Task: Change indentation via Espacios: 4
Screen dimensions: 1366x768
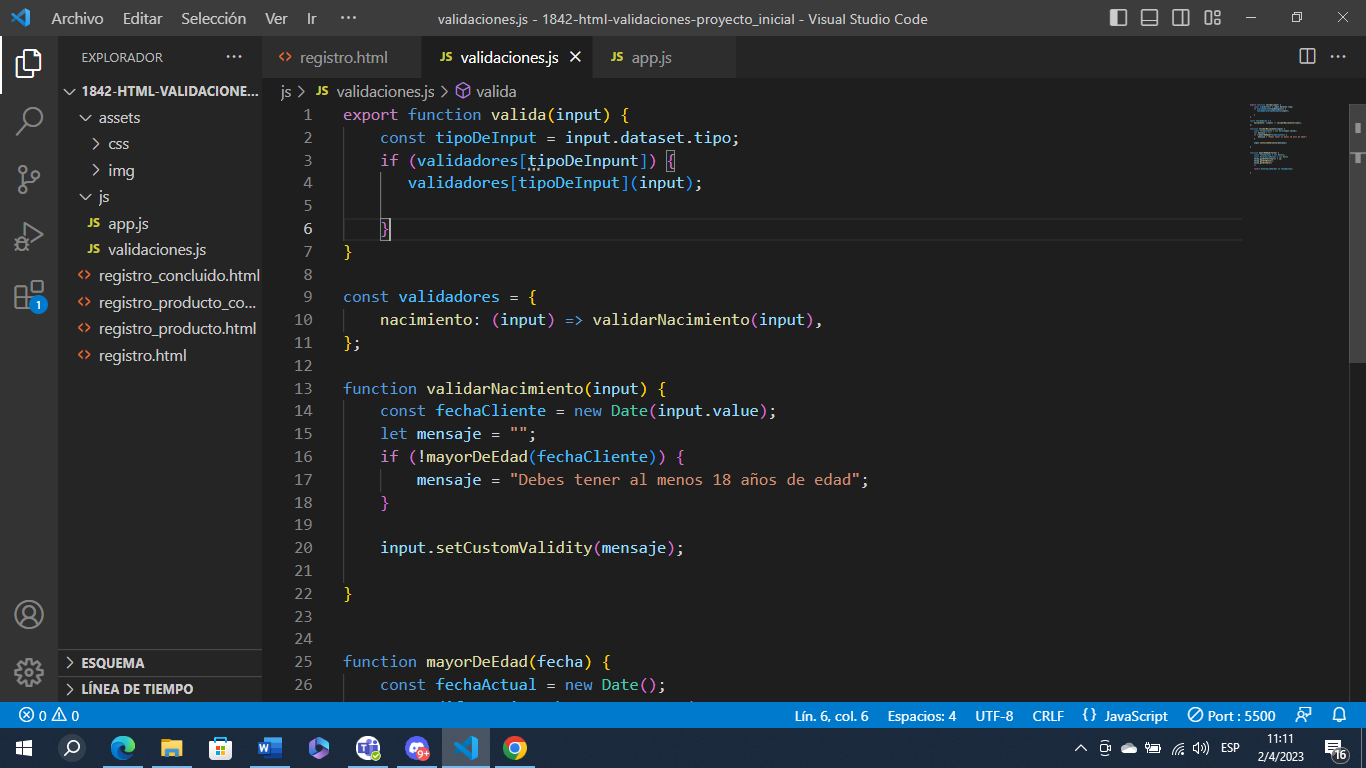Action: tap(921, 716)
